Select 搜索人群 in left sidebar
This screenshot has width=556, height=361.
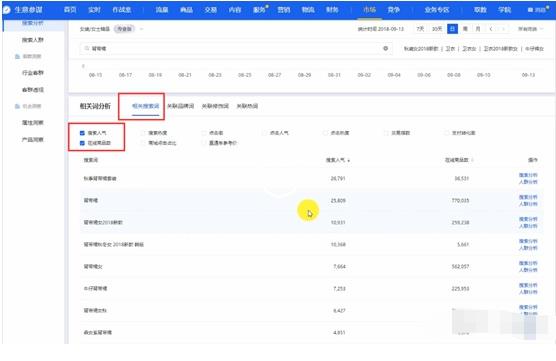click(x=33, y=40)
